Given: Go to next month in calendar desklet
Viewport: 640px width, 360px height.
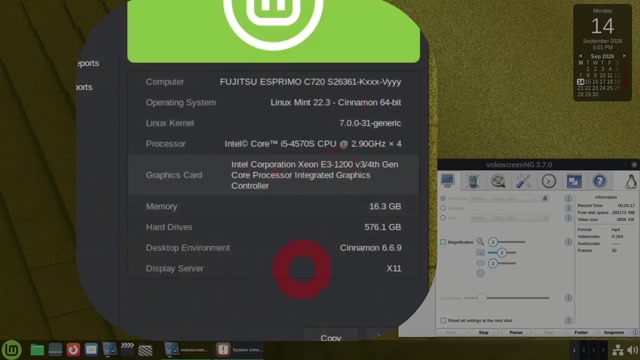Looking at the screenshot, I should click(624, 56).
